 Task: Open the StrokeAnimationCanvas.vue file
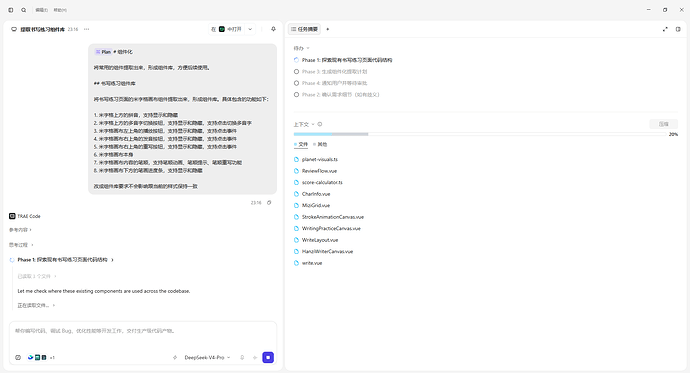[333, 217]
